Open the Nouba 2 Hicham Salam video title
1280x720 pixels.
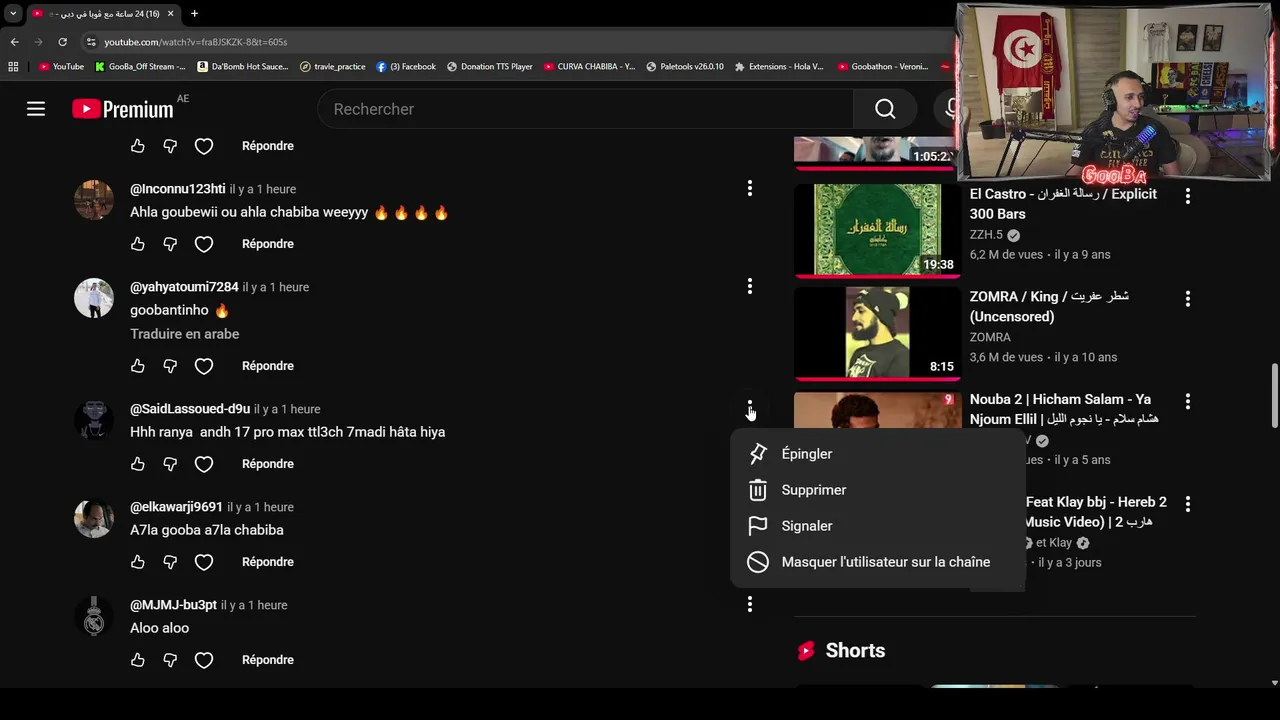coord(1064,409)
